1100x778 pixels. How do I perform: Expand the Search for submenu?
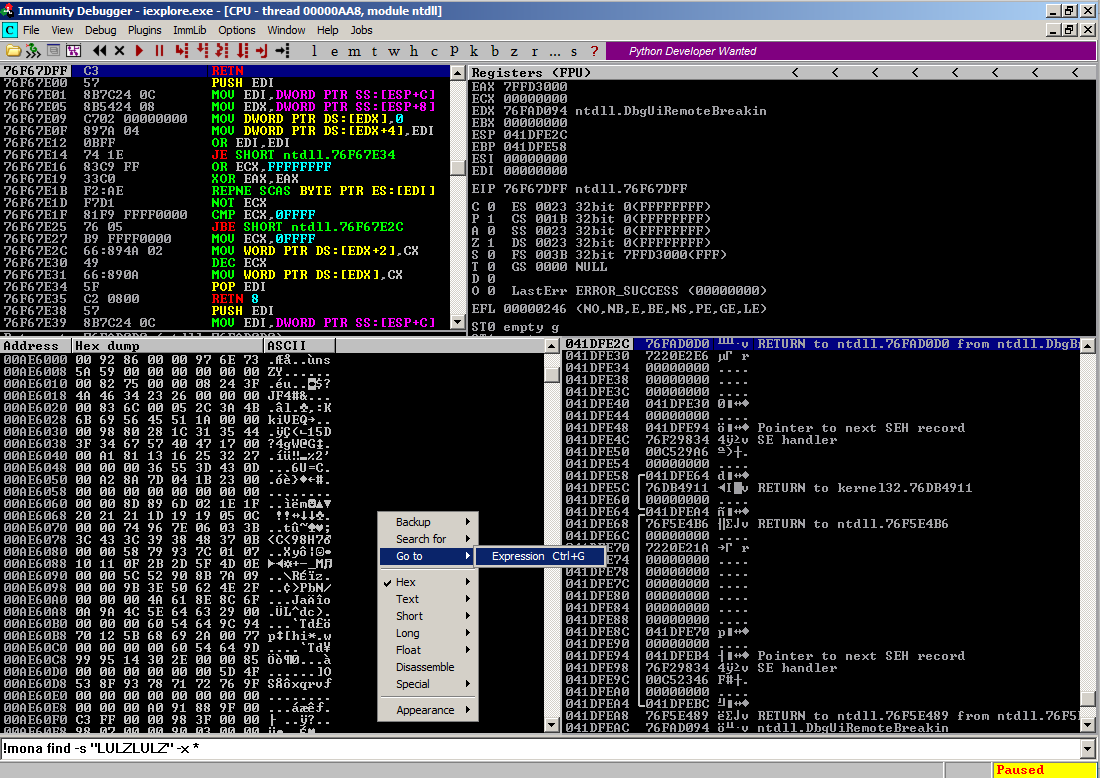point(427,539)
